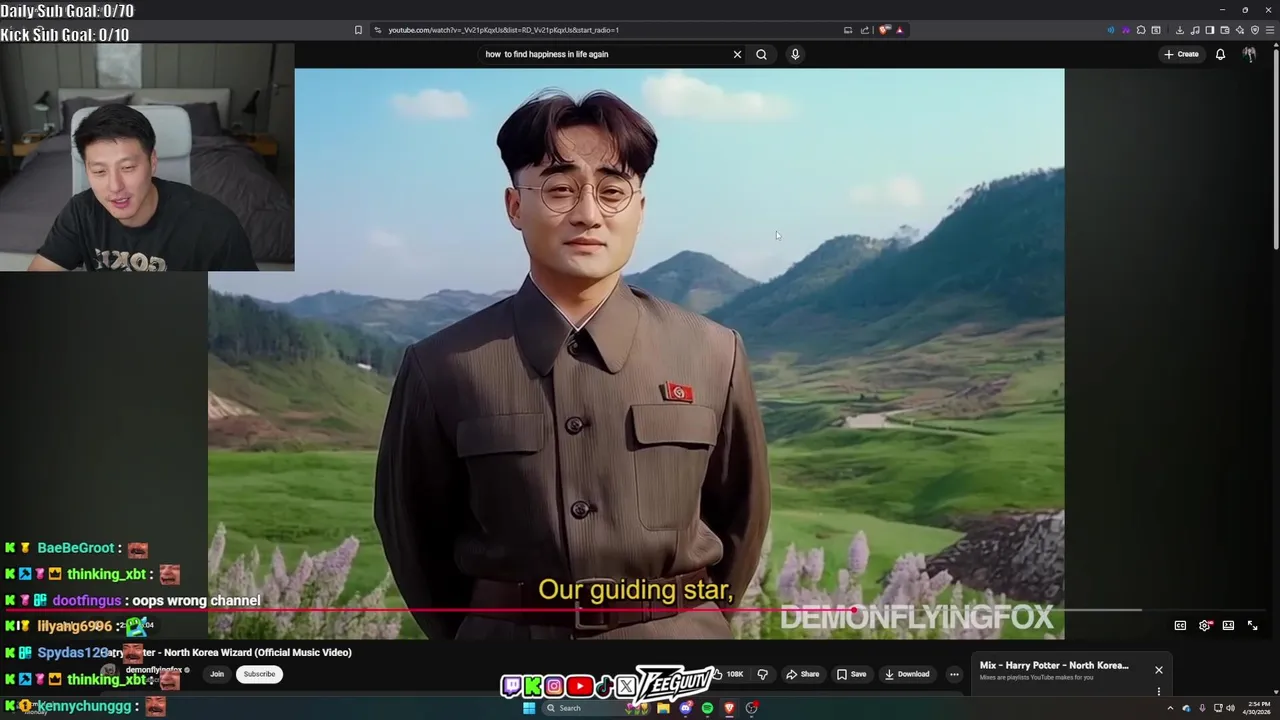Exit full screen with the player button
1280x720 pixels.
(1252, 625)
